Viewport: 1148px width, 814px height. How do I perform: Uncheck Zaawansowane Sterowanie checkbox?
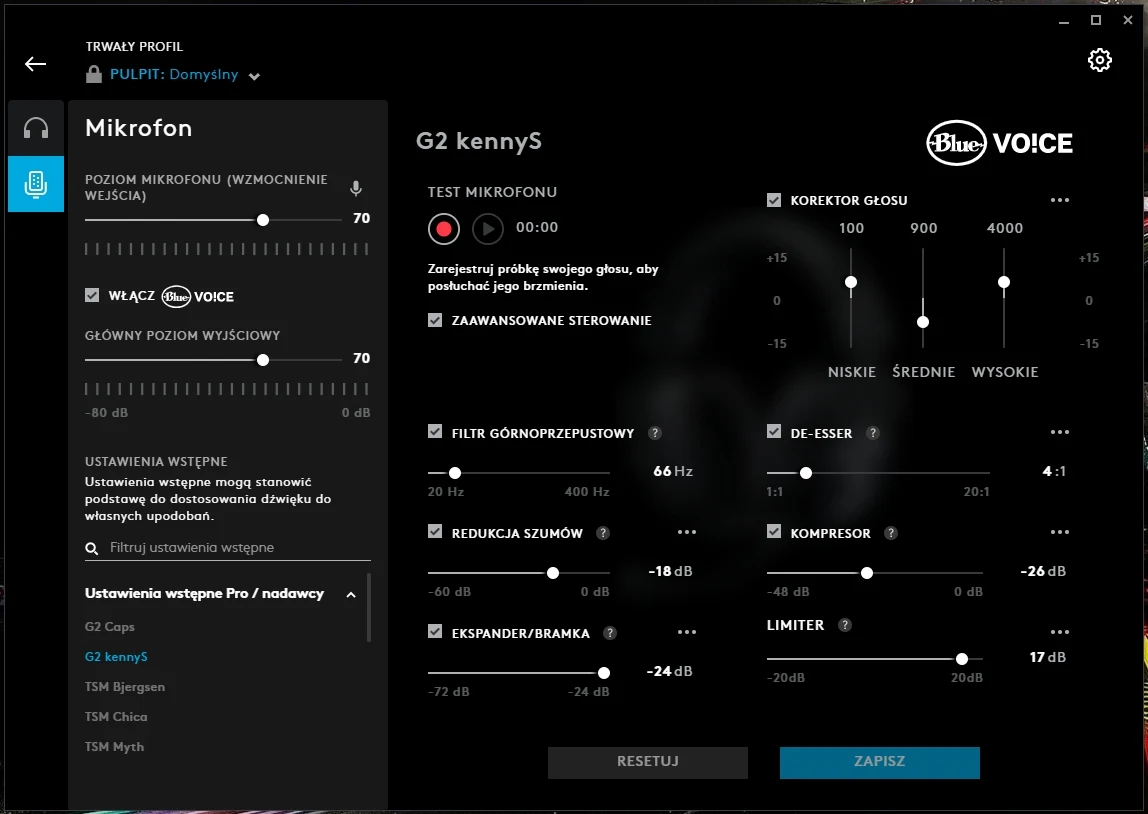435,320
